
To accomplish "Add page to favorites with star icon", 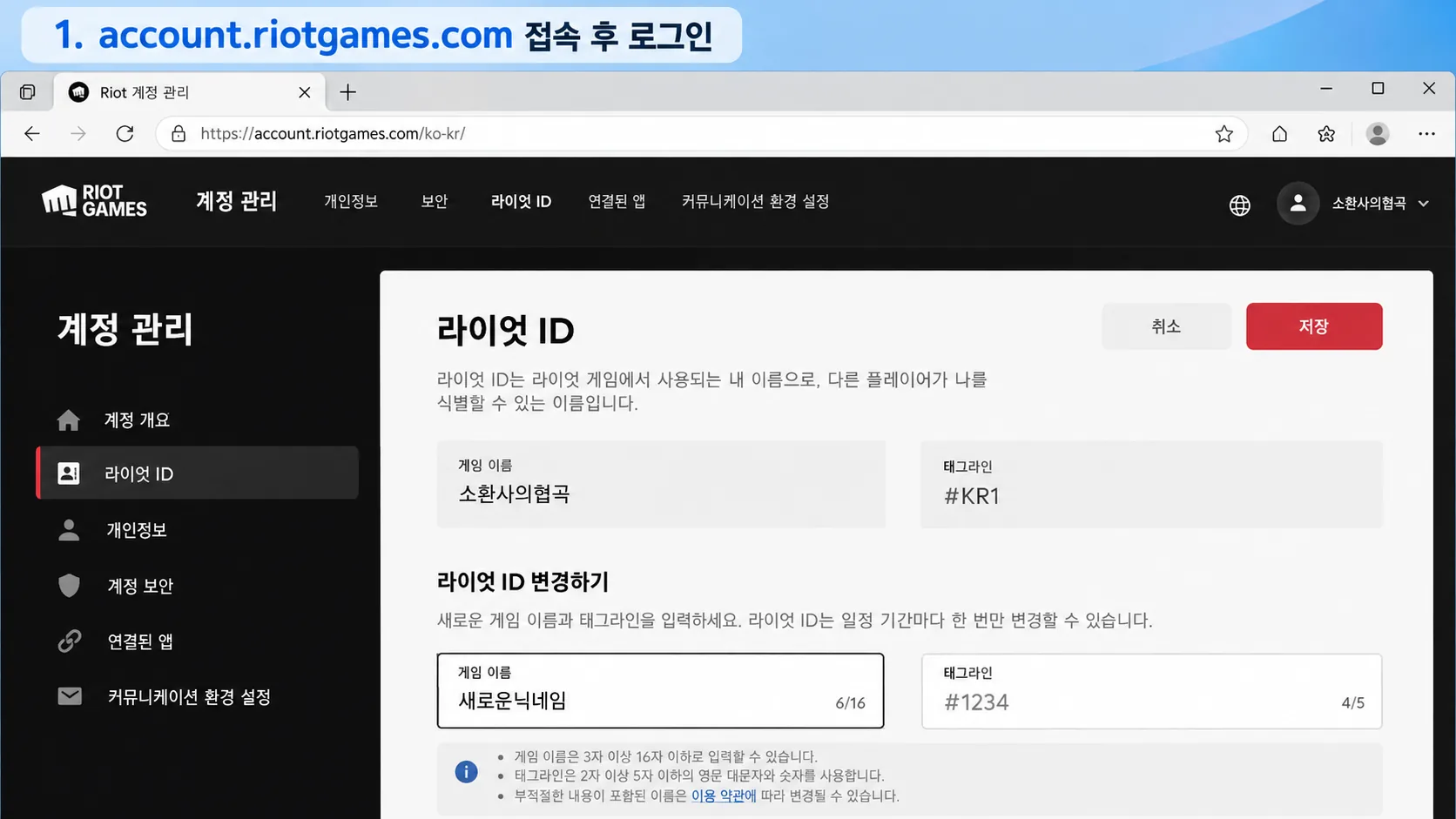I will tap(1224, 133).
